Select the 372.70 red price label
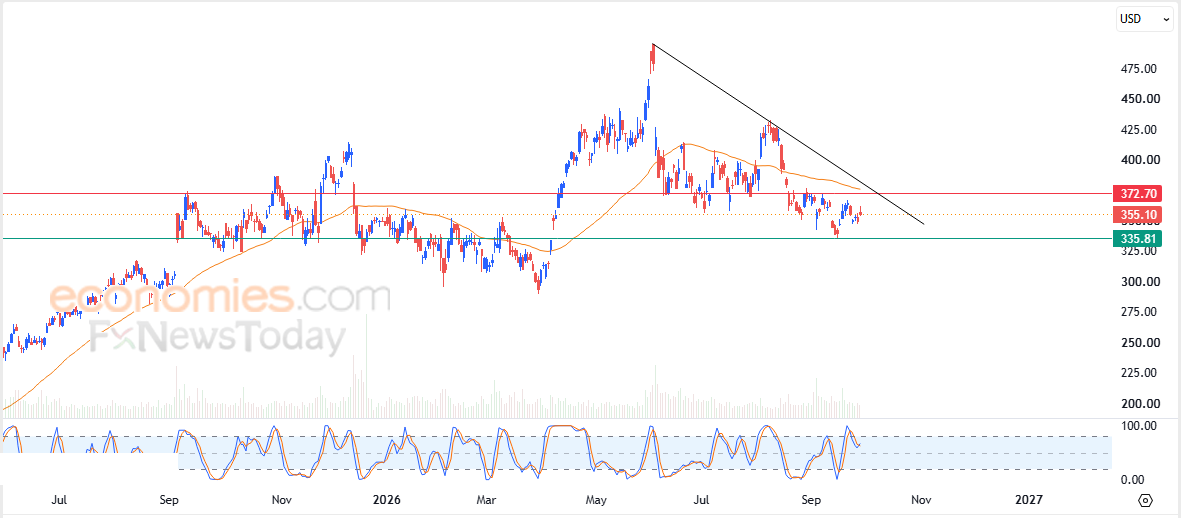The width and height of the screenshot is (1181, 518). (x=1137, y=193)
